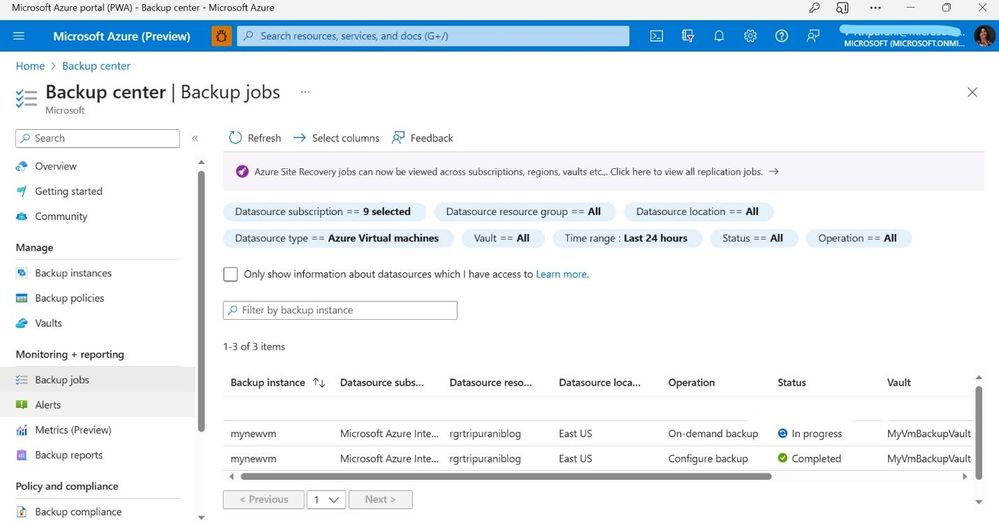Click the Refresh icon in the toolbar
This screenshot has height=523, width=999.
(x=235, y=138)
